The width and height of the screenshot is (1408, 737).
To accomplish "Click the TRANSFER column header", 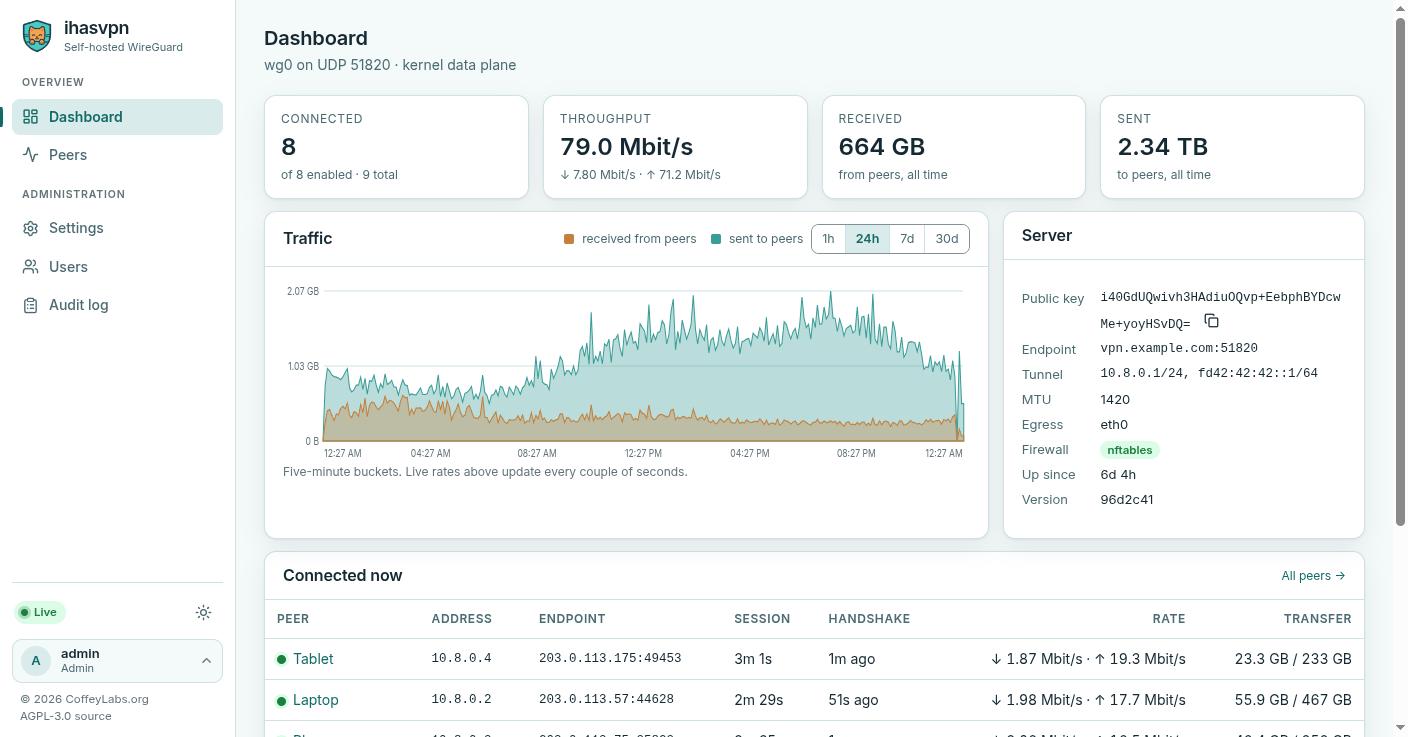I will coord(1318,619).
